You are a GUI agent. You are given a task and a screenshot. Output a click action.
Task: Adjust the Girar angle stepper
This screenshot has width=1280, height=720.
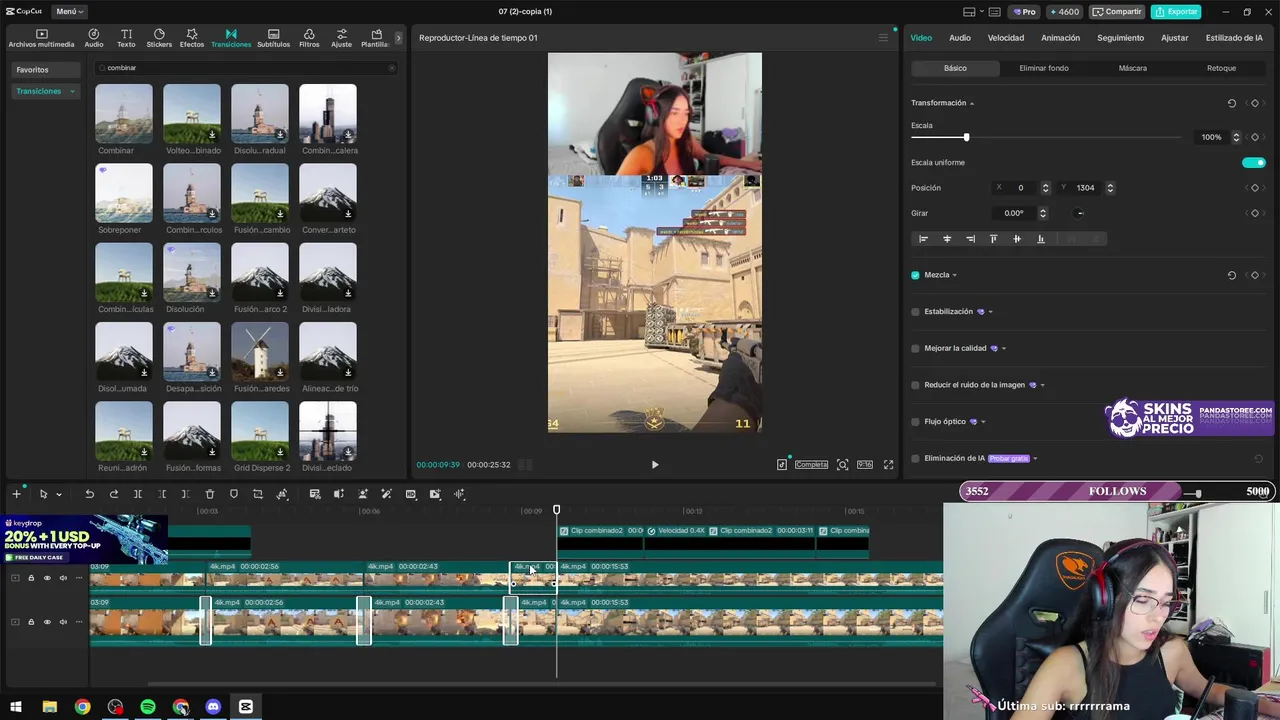1042,213
